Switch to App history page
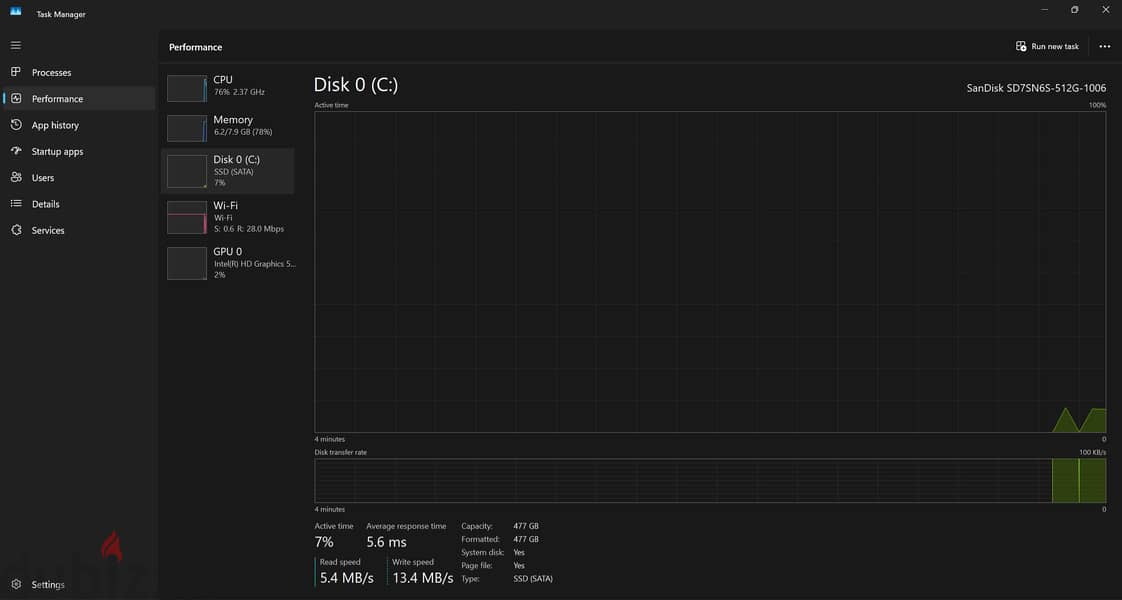 point(55,125)
